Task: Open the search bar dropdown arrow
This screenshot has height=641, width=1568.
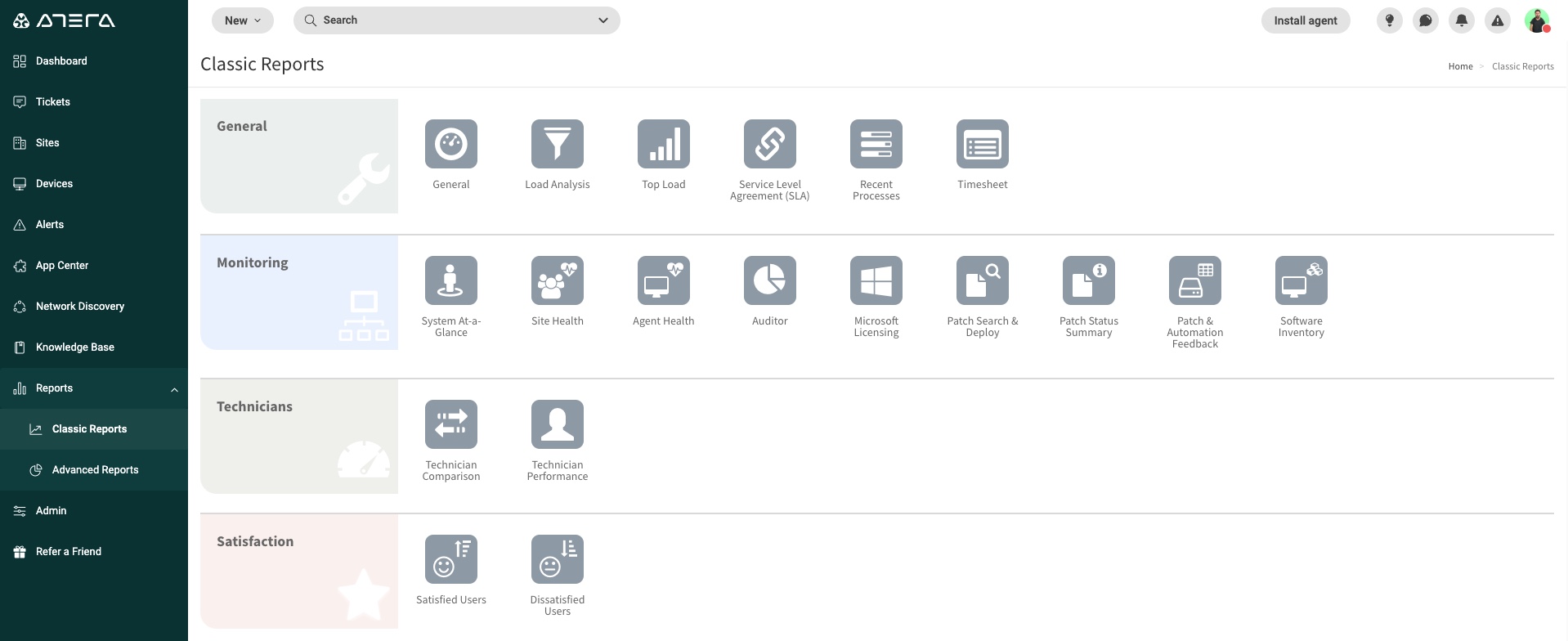Action: point(603,20)
